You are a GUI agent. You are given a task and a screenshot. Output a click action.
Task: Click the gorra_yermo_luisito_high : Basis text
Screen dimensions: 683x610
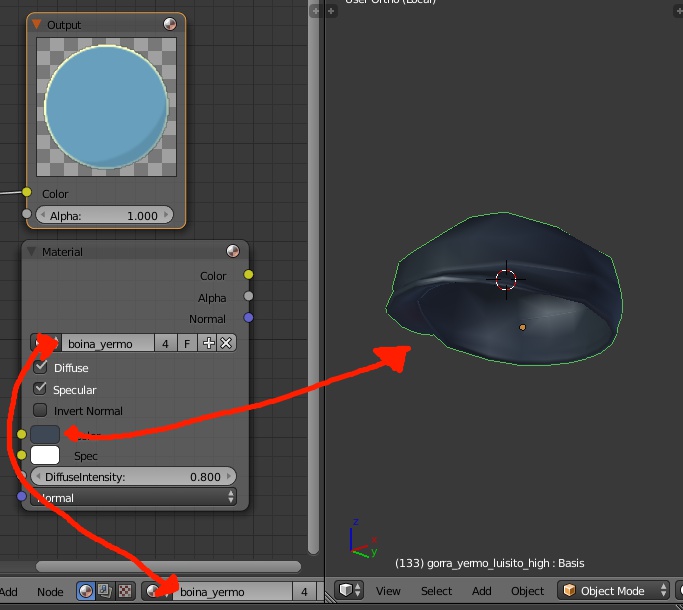(505, 563)
